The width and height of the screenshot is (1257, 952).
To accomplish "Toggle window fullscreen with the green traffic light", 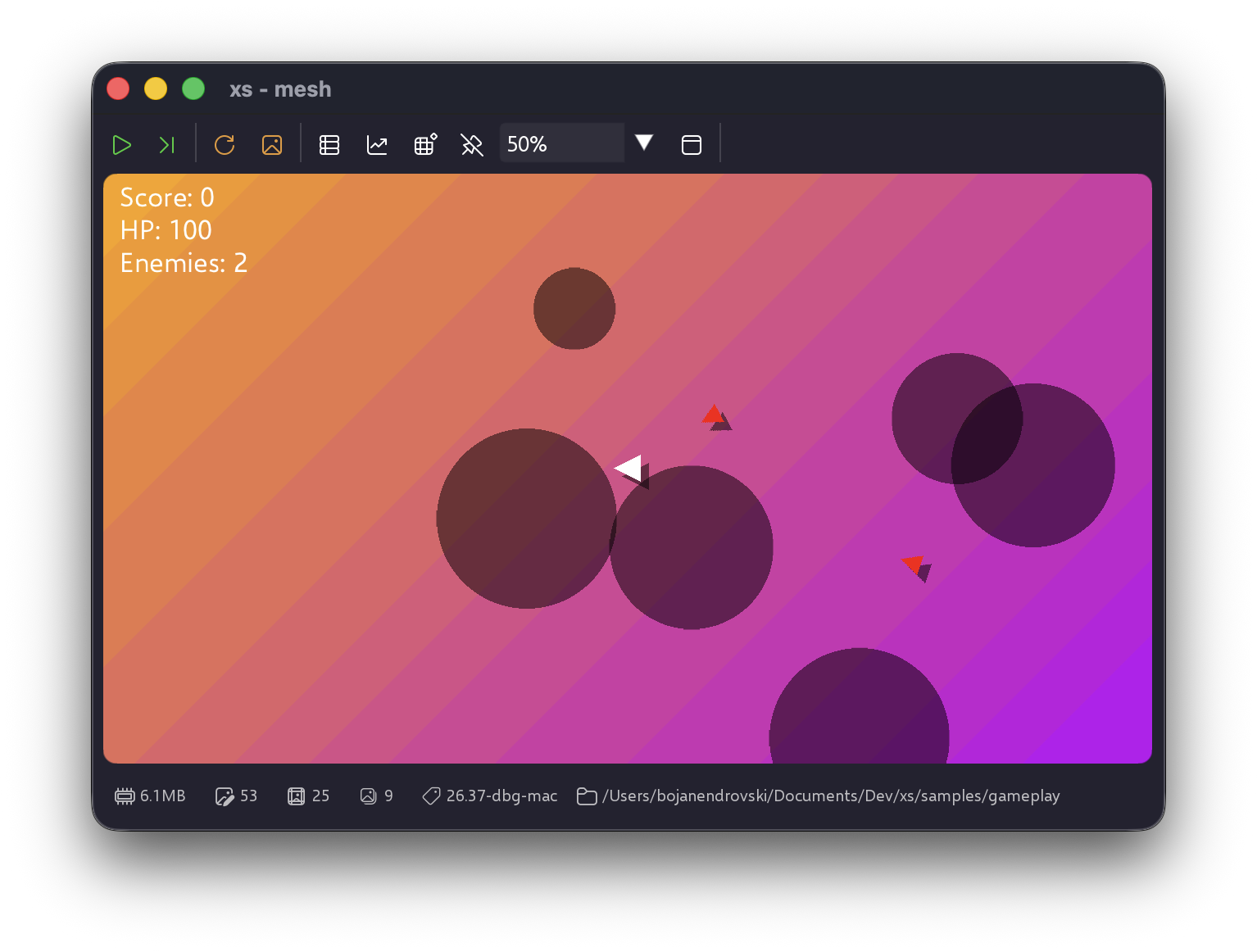I will (193, 88).
